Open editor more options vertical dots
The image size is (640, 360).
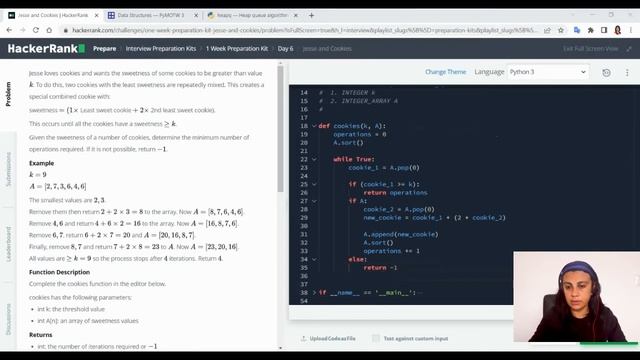coord(627,73)
